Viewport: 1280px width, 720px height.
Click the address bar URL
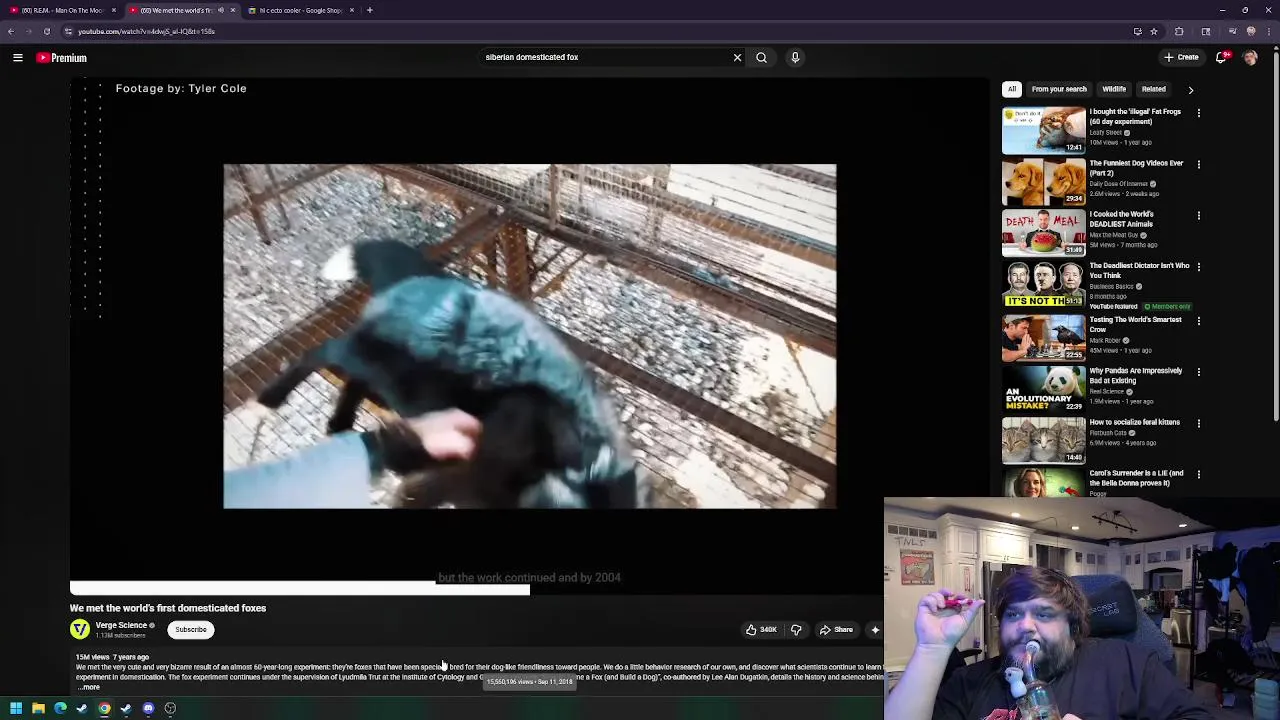[146, 31]
